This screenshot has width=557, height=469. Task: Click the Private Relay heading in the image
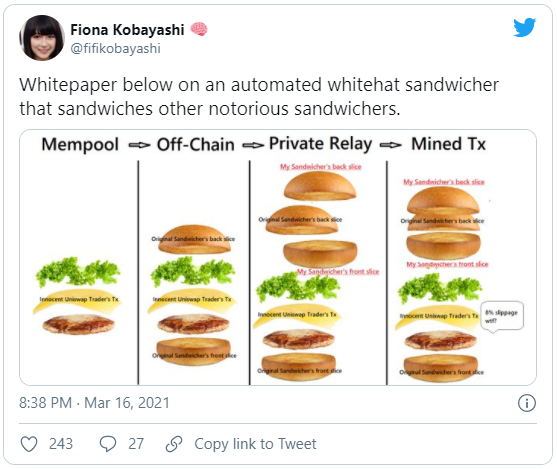[x=320, y=144]
